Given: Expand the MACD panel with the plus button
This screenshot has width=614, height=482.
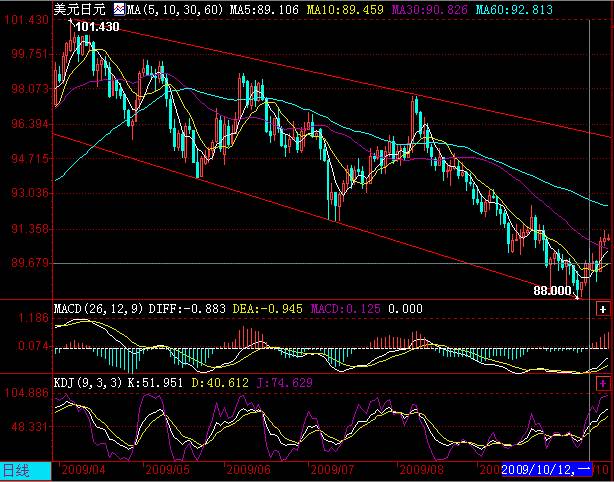Looking at the screenshot, I should [x=604, y=311].
